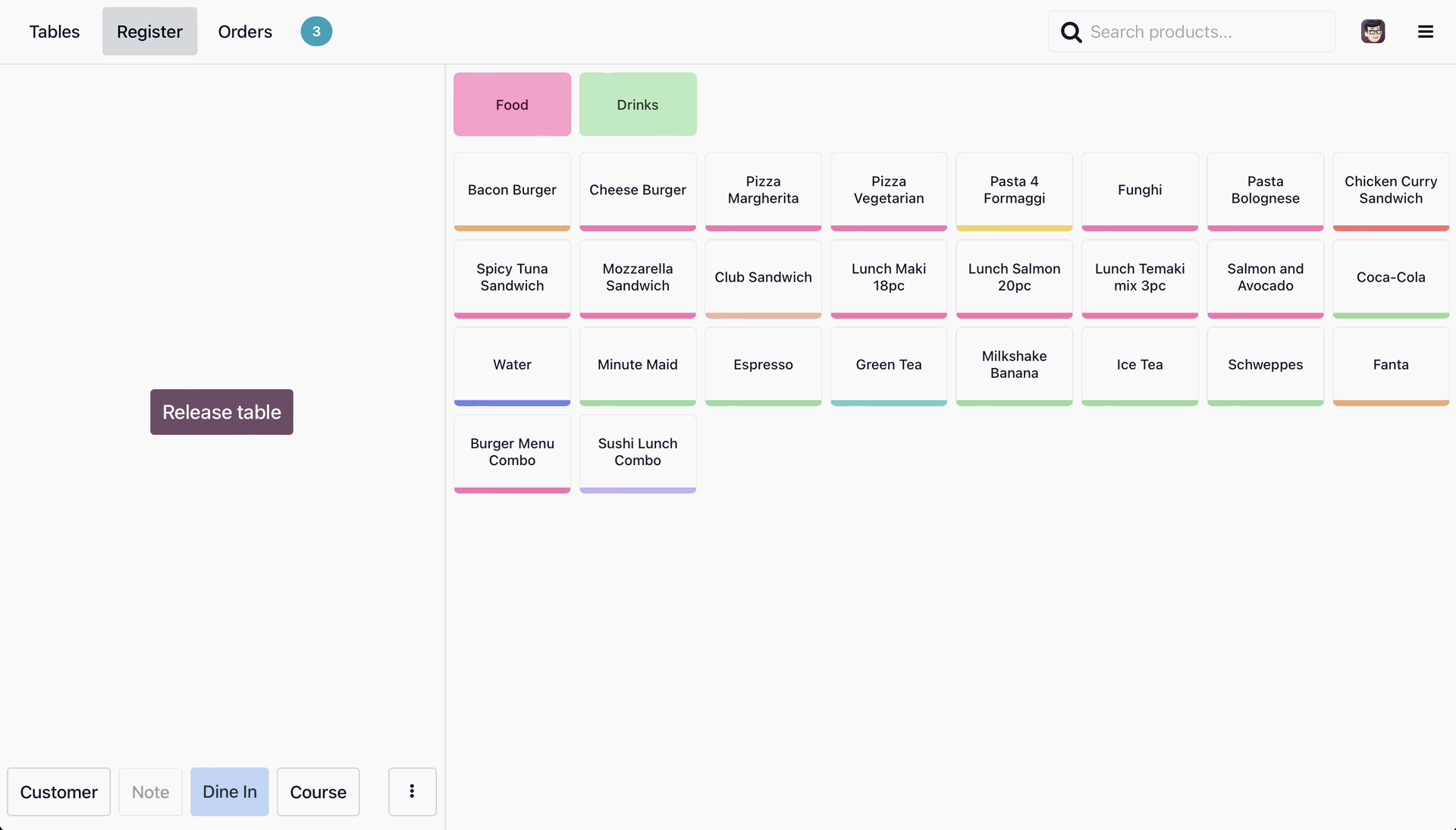This screenshot has height=830, width=1456.
Task: Switch to the Tables tab
Action: [54, 31]
